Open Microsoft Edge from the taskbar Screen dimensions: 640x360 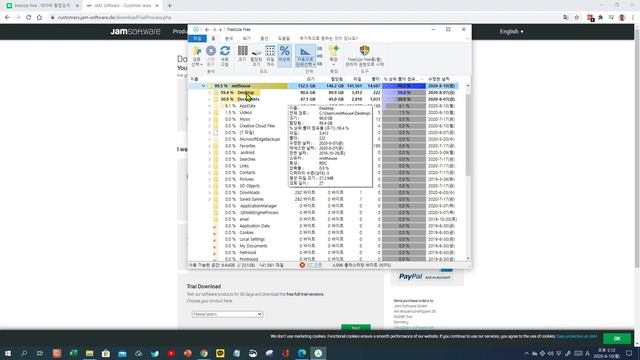click(x=302, y=353)
